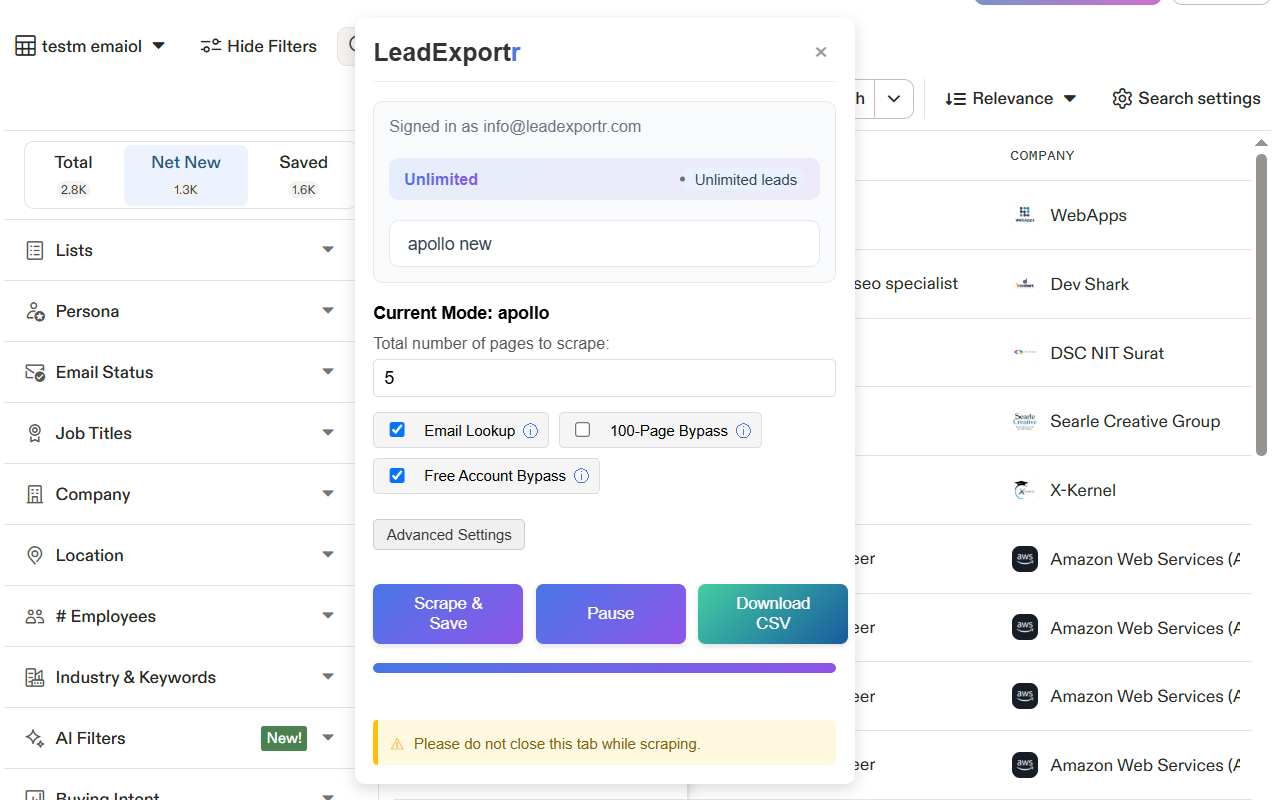Focus the total pages to scrape field

pos(604,378)
